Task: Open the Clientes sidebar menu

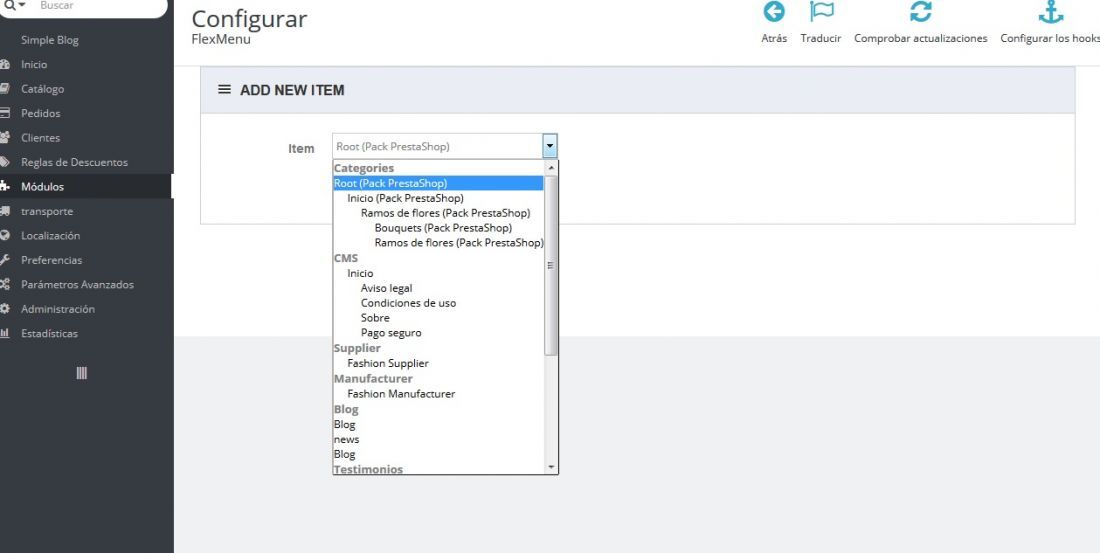Action: point(41,138)
